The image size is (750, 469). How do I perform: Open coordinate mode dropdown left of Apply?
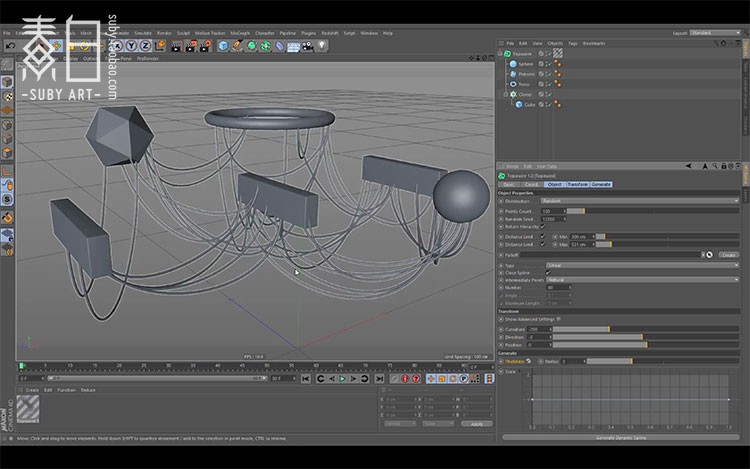[x=400, y=424]
